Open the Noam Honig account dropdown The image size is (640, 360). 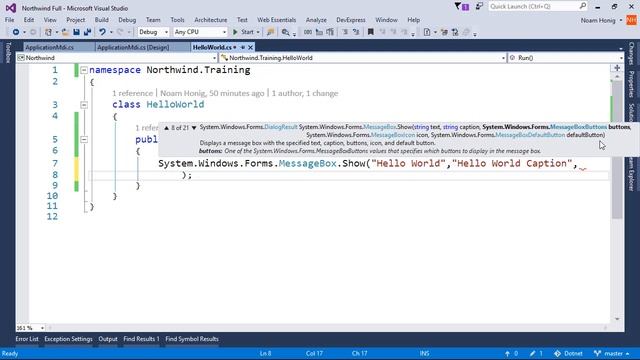point(601,20)
